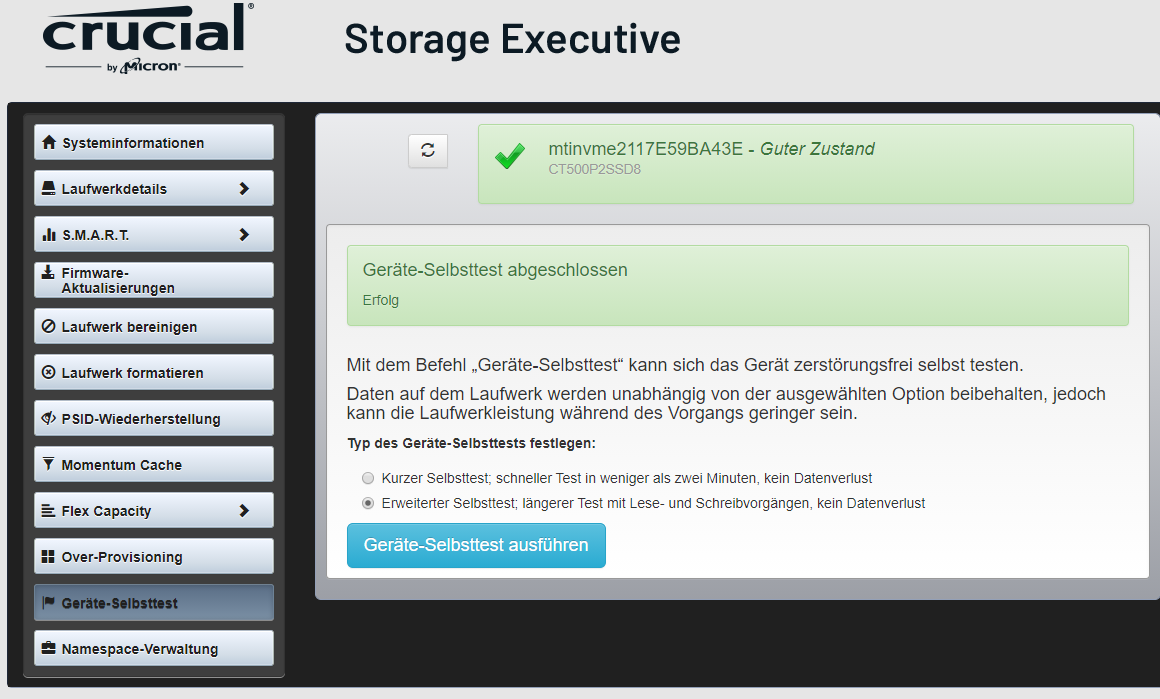Click the grid icon for Over-Provisioning
This screenshot has width=1160, height=699.
[x=48, y=557]
